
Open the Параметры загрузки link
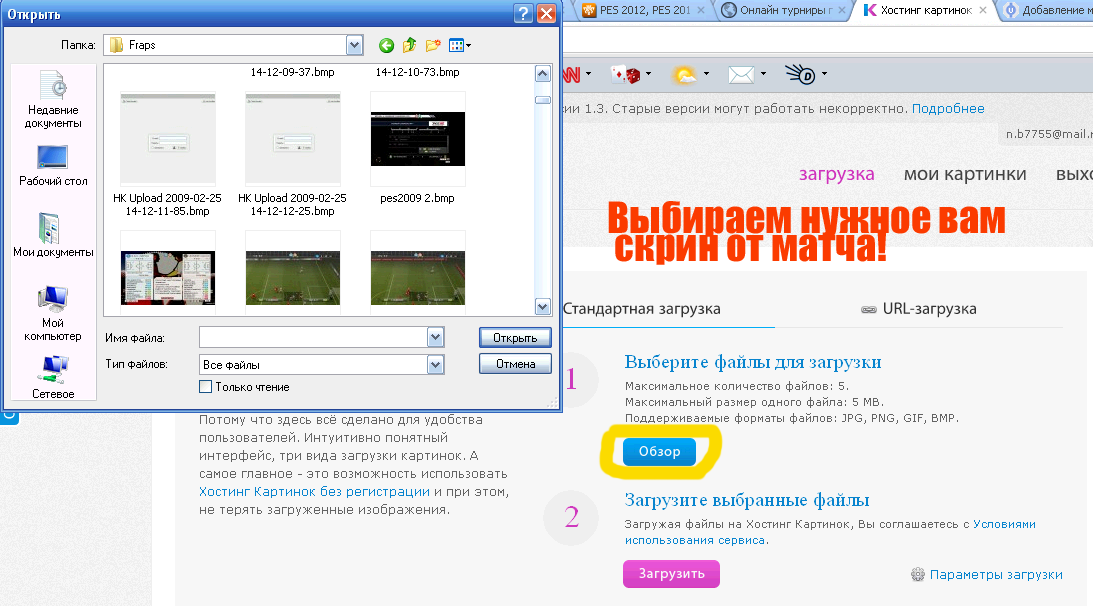[996, 575]
